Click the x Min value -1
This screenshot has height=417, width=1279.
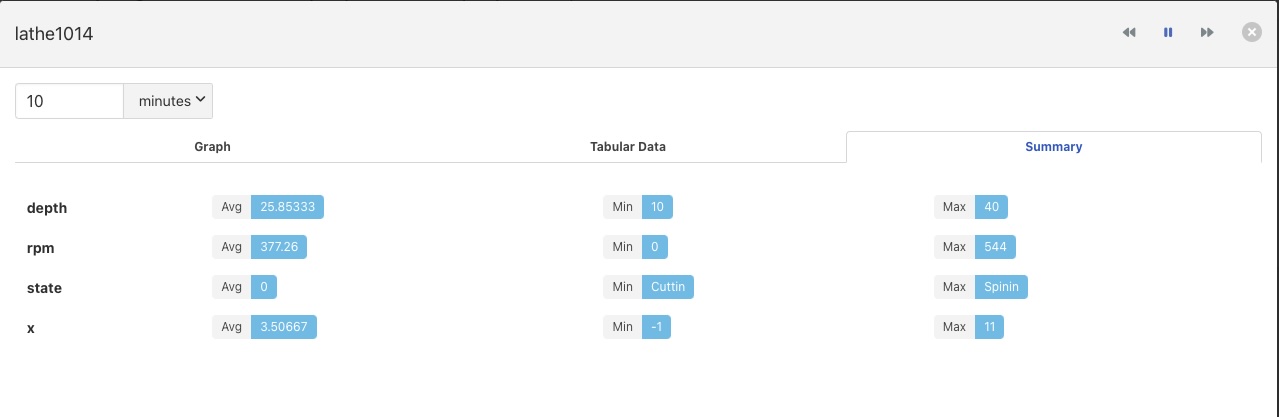tap(656, 327)
